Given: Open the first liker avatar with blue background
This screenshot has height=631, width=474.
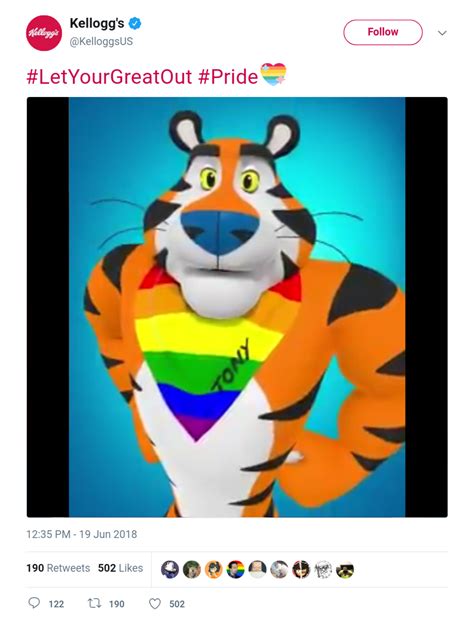Looking at the screenshot, I should 170,569.
